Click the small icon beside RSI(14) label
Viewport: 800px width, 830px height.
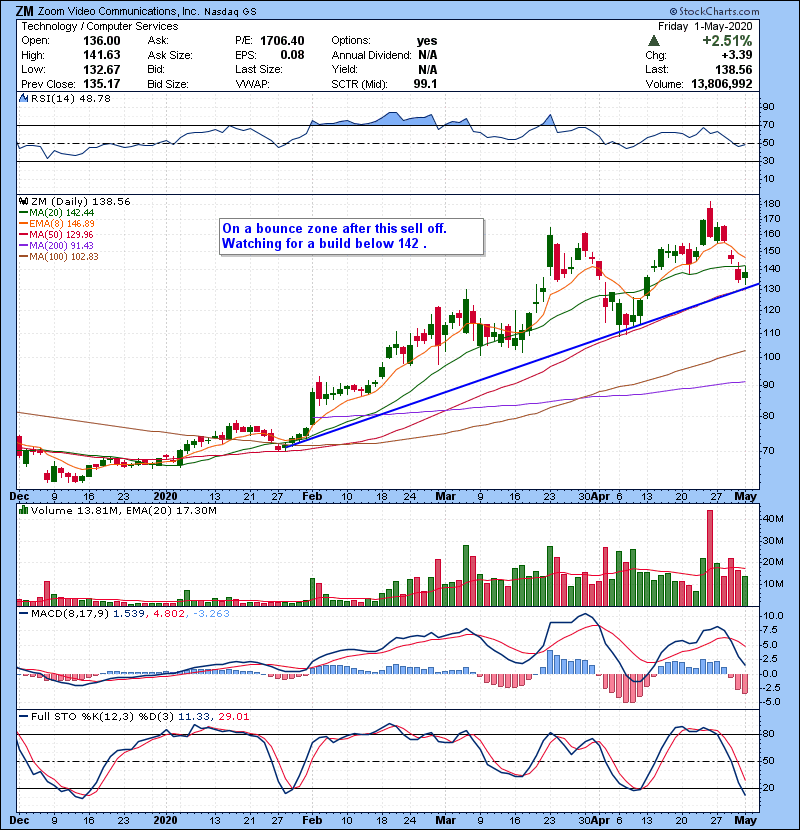(x=21, y=100)
